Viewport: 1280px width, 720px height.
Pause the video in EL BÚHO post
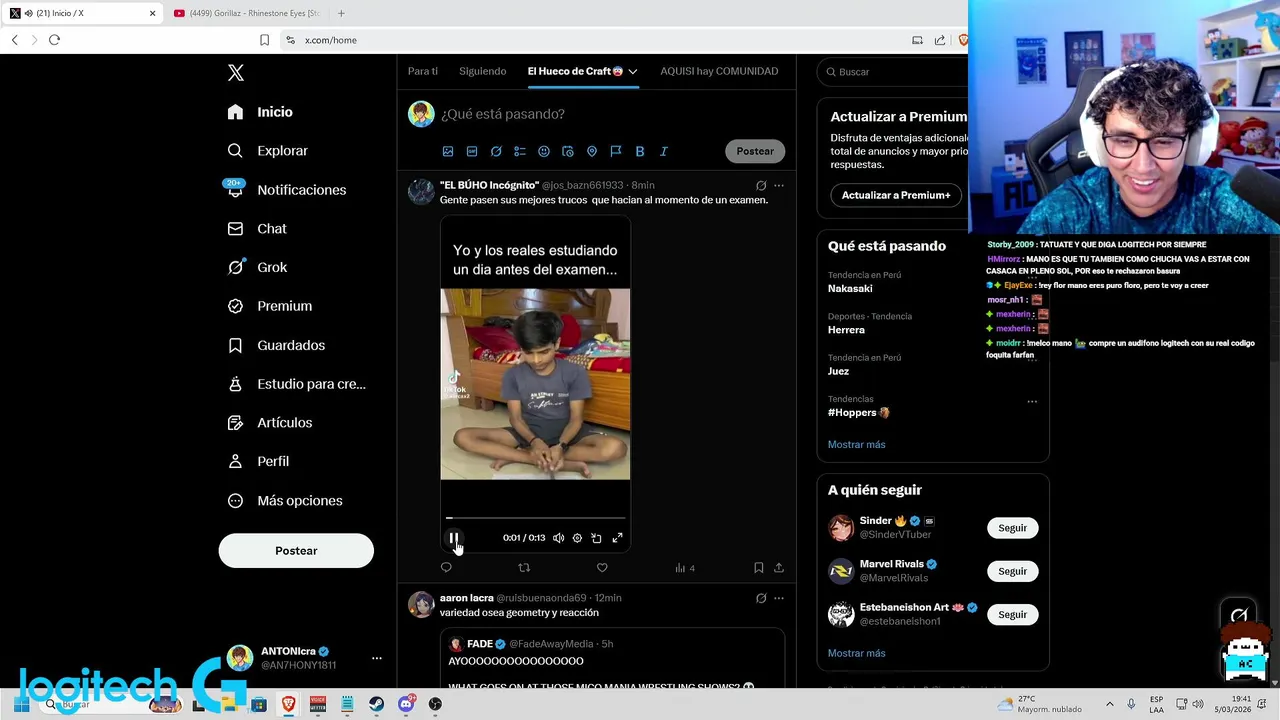(453, 538)
